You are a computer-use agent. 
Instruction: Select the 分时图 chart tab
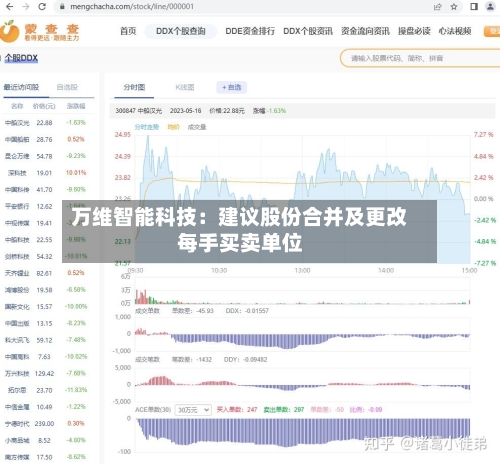click(134, 87)
